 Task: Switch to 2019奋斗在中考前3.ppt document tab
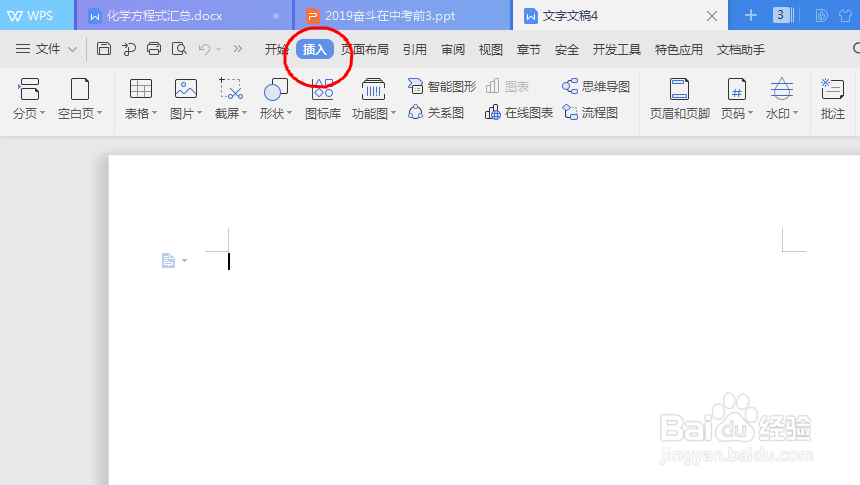tap(403, 15)
